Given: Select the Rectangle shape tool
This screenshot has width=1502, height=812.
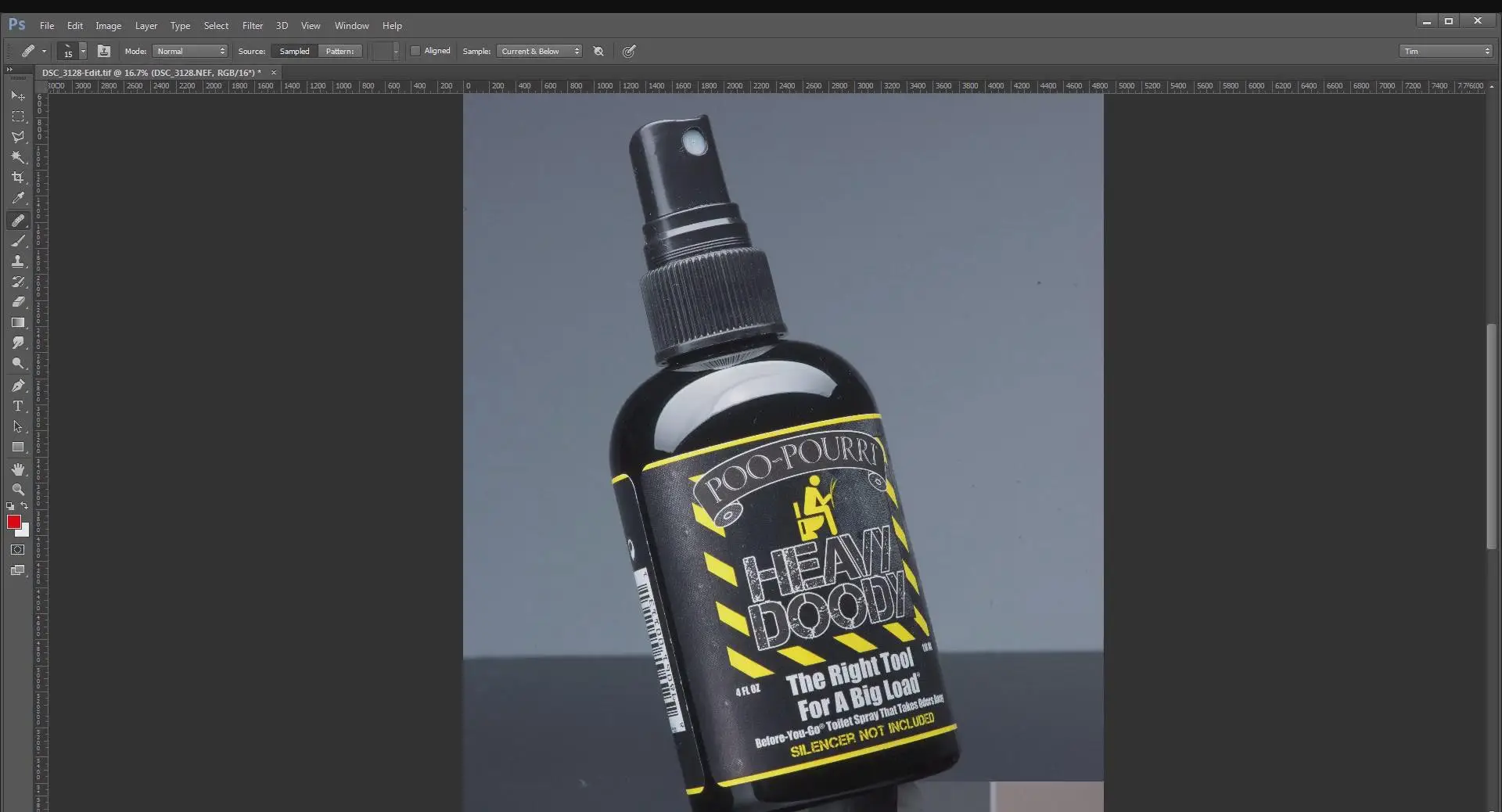Looking at the screenshot, I should click(17, 447).
